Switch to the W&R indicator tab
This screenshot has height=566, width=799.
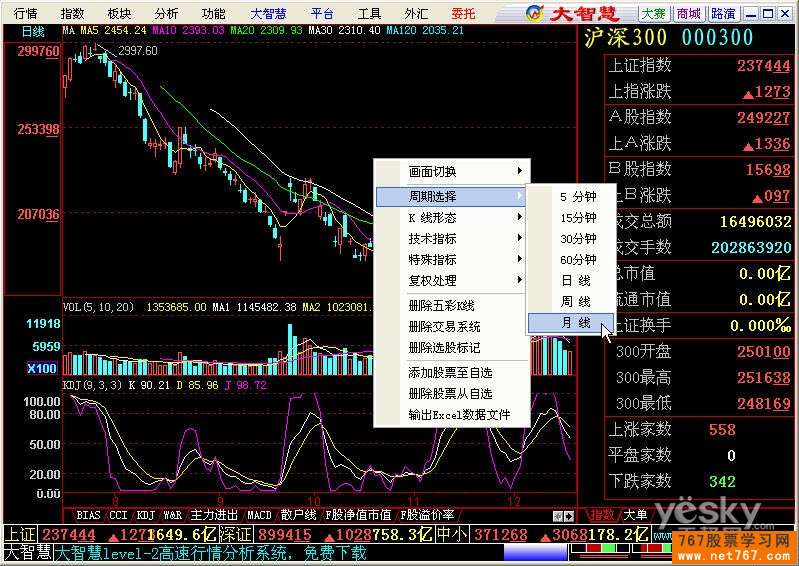coord(173,515)
